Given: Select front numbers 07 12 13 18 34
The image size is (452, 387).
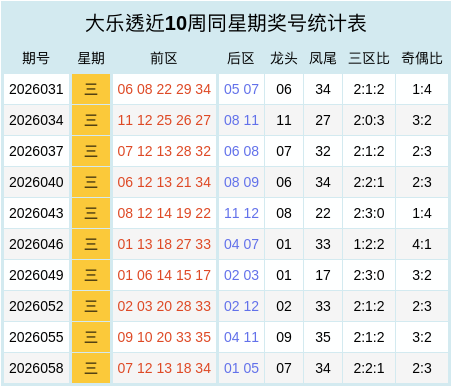Looking at the screenshot, I should tap(164, 368).
